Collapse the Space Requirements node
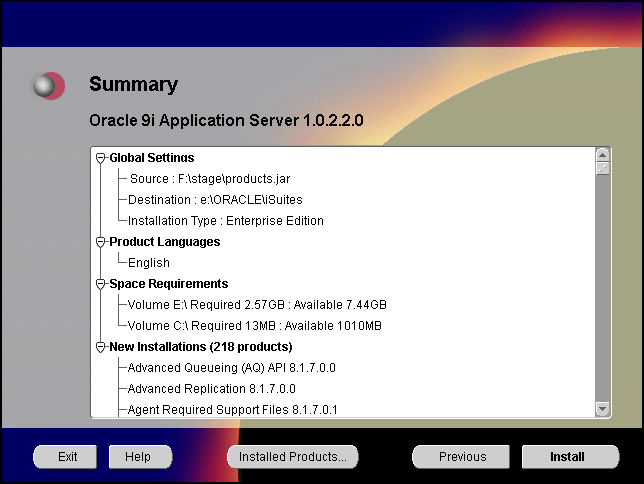644x484 pixels. pos(101,284)
